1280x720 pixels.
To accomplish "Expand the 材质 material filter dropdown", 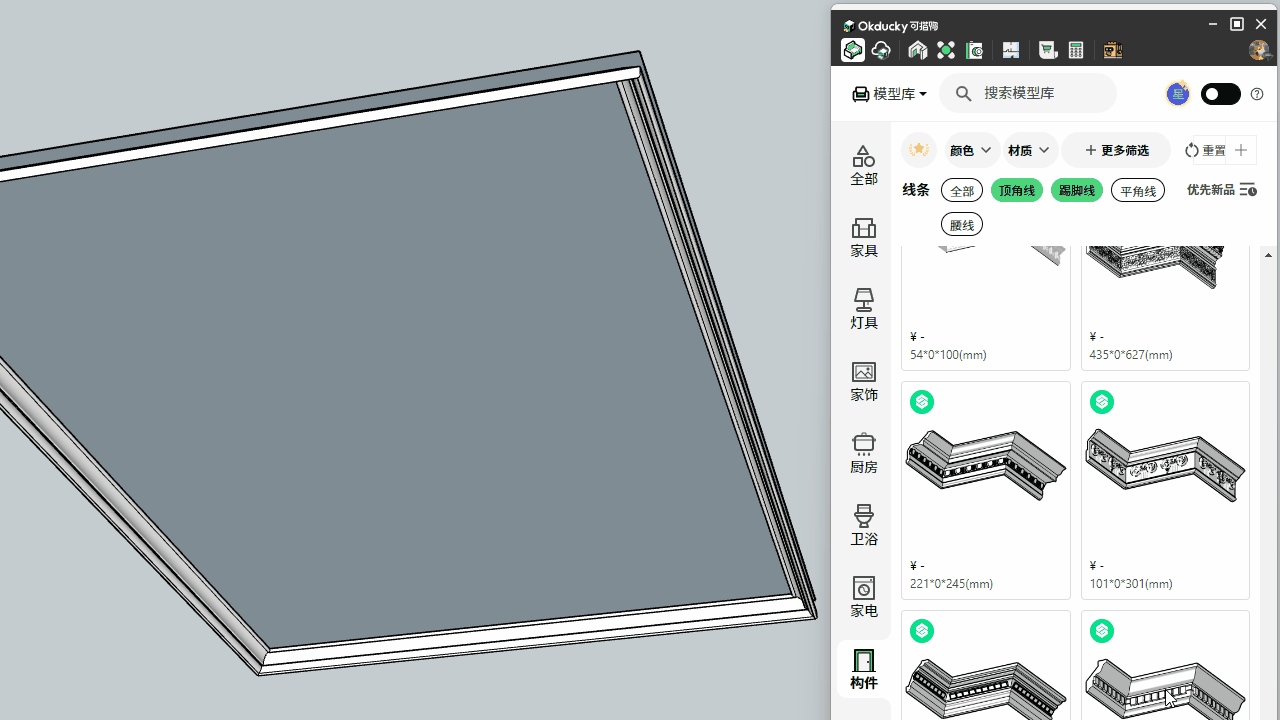I will [x=1030, y=150].
